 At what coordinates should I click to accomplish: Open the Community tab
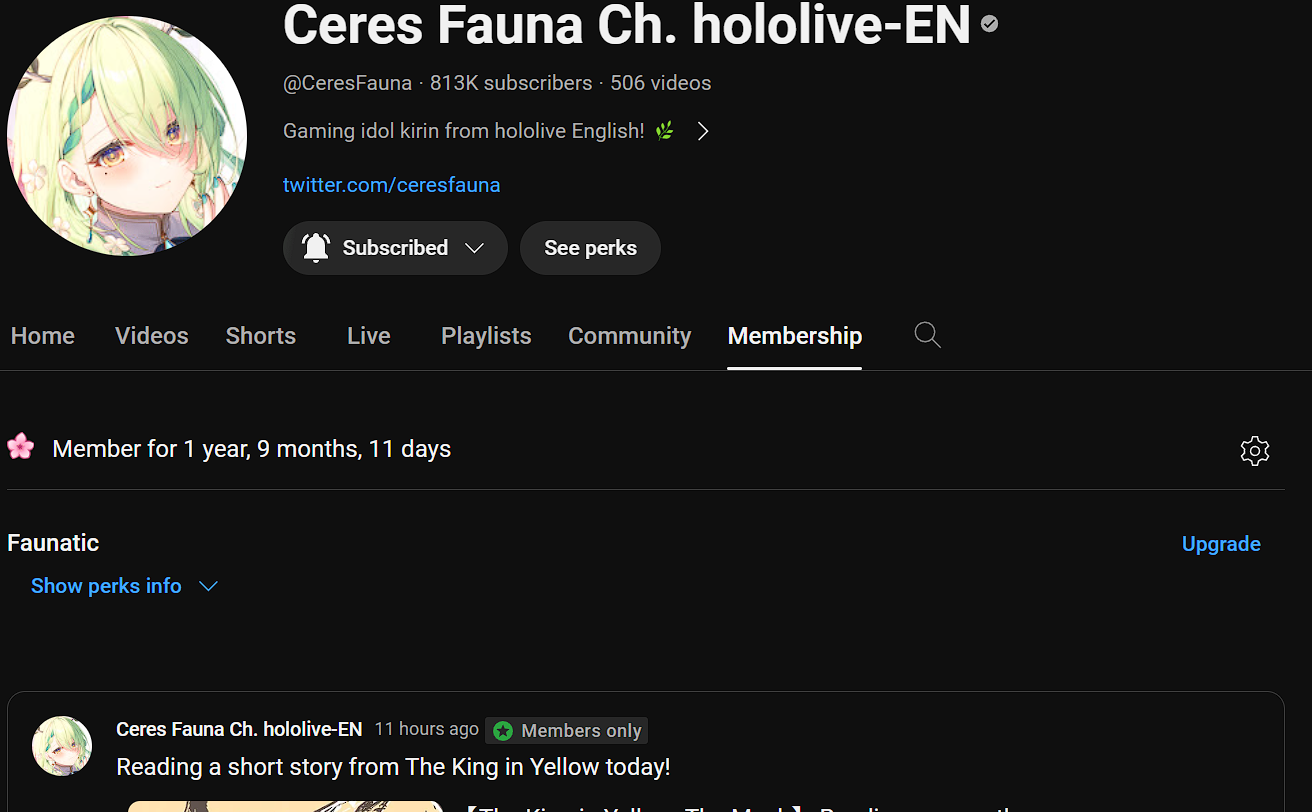[x=630, y=336]
